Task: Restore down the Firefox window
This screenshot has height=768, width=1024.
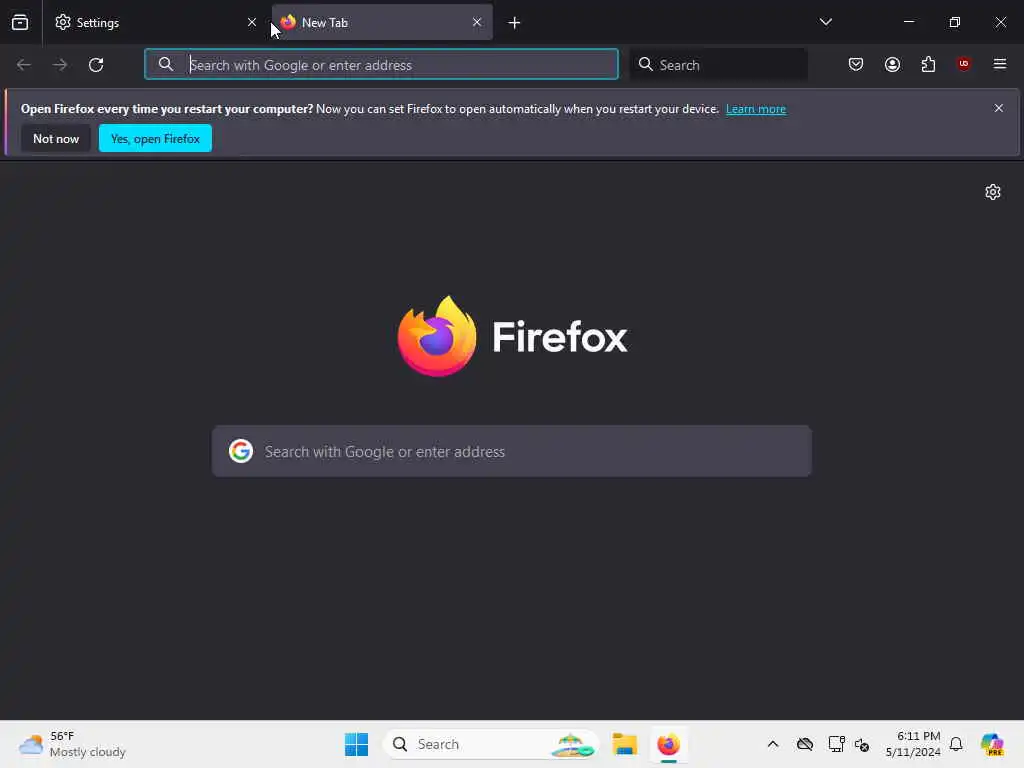Action: pyautogui.click(x=955, y=22)
